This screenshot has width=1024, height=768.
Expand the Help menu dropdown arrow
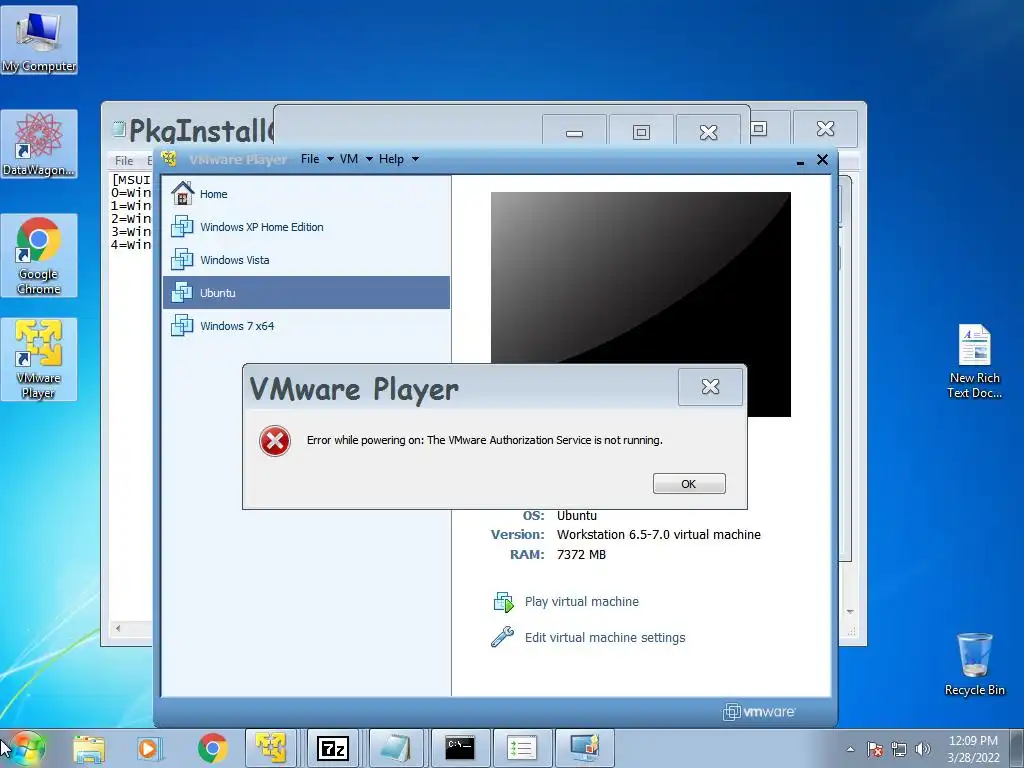[415, 159]
